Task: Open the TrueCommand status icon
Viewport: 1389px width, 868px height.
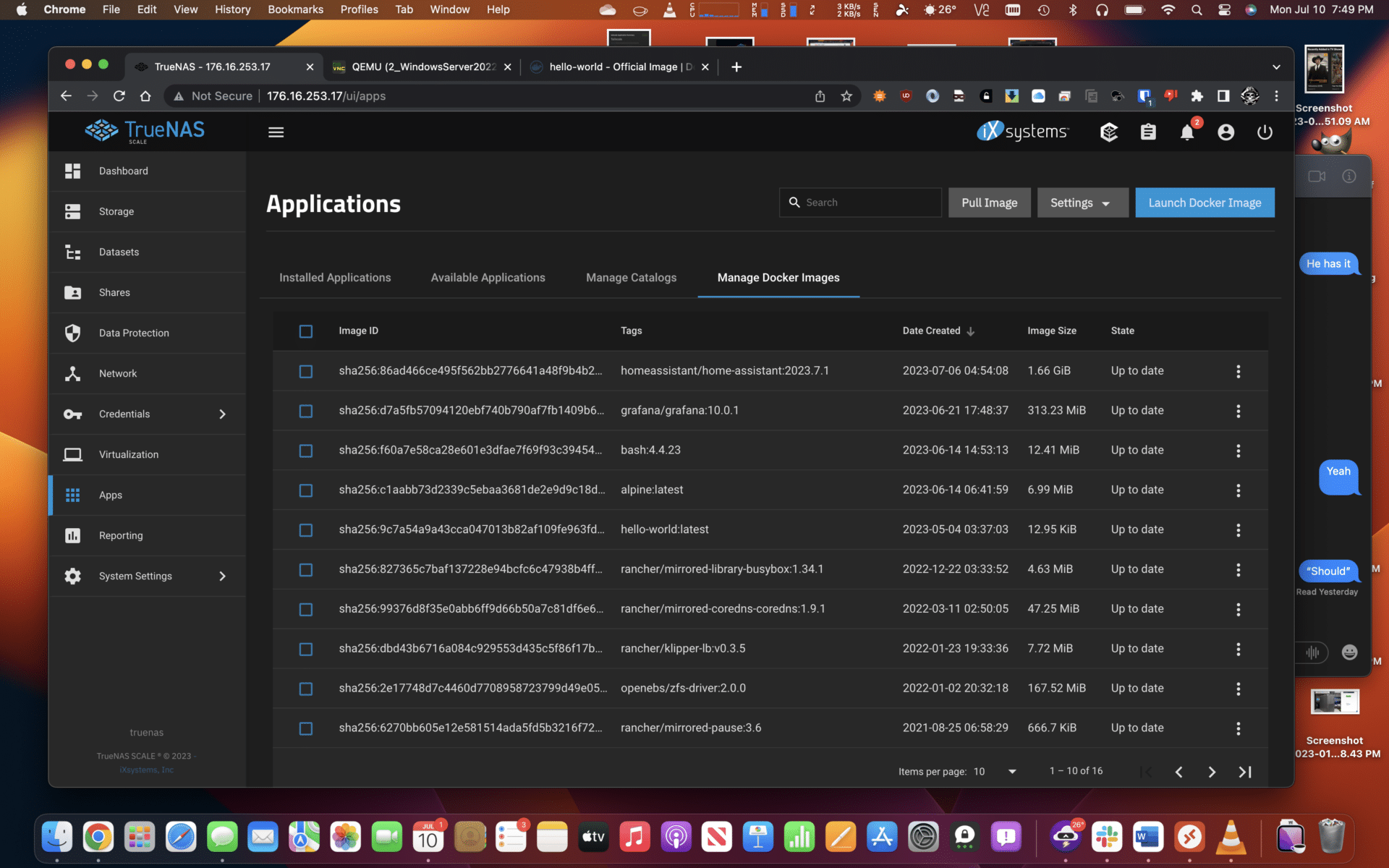Action: point(1109,132)
